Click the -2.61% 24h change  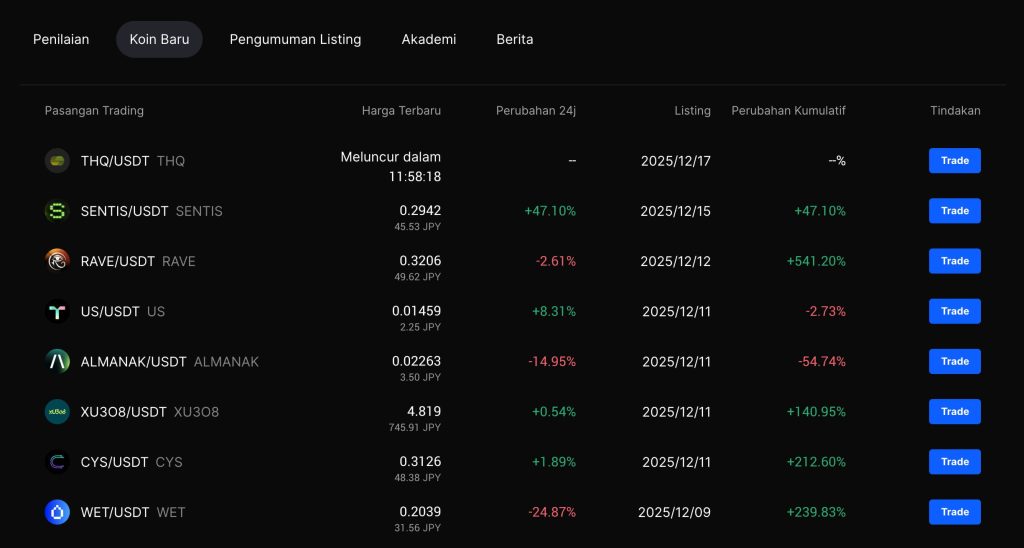coord(556,261)
